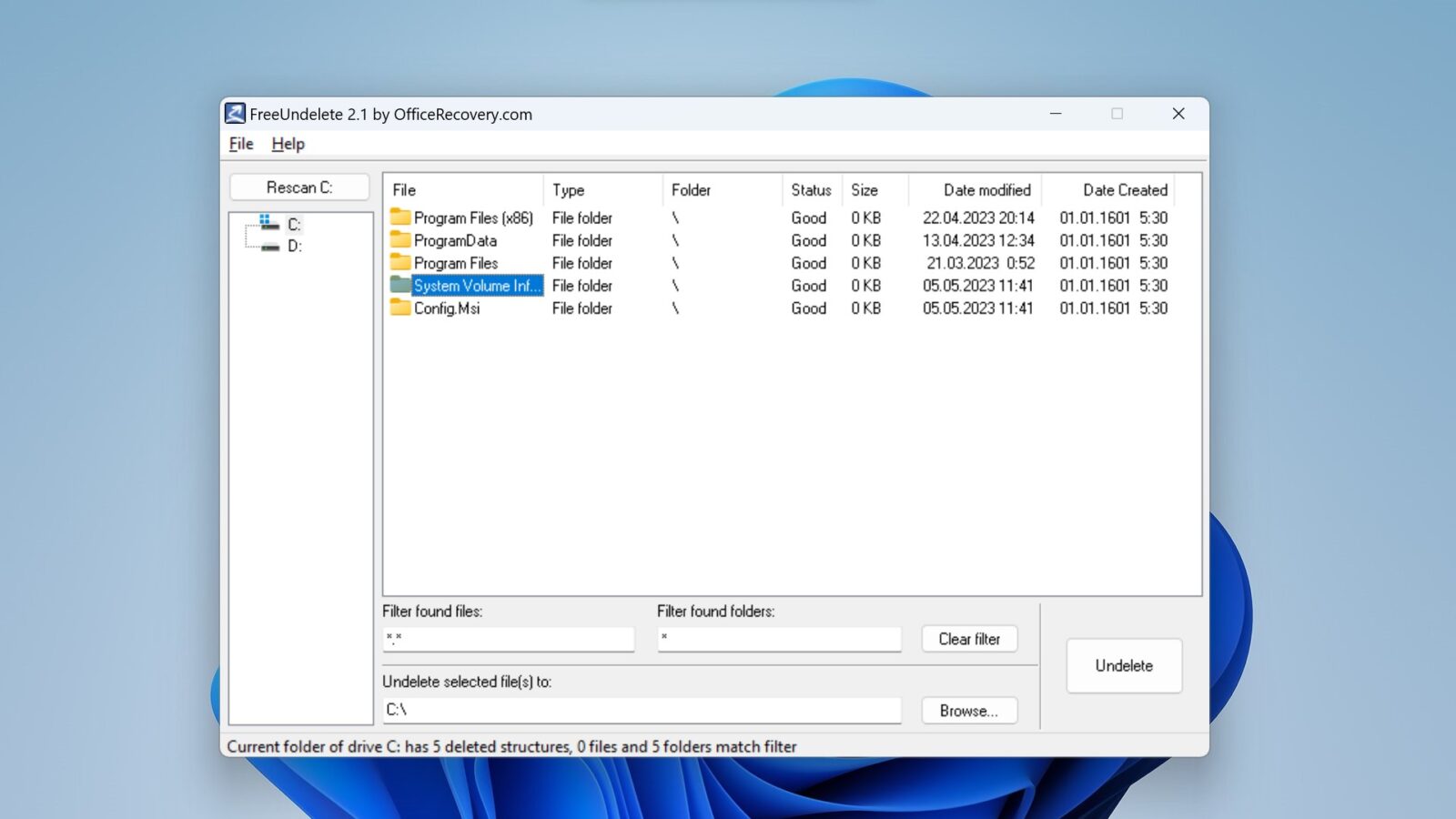The height and width of the screenshot is (819, 1456).
Task: Click the green folder icon of System Volume Inf...
Action: click(x=399, y=285)
